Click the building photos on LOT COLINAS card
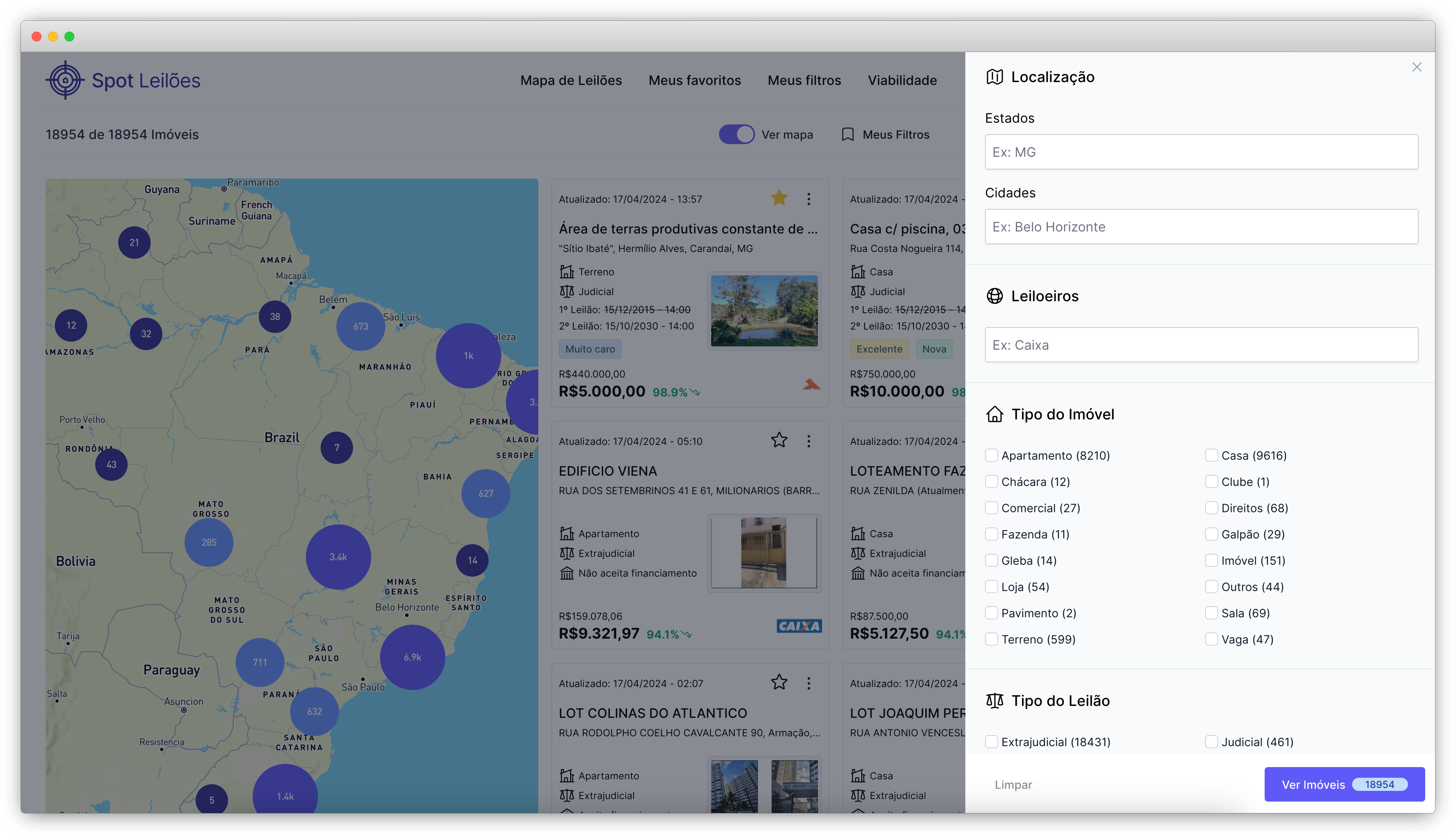The image size is (1456, 834). (764, 786)
